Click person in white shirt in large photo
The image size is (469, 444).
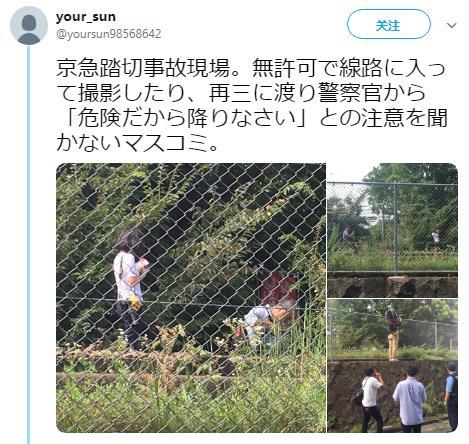point(131,289)
